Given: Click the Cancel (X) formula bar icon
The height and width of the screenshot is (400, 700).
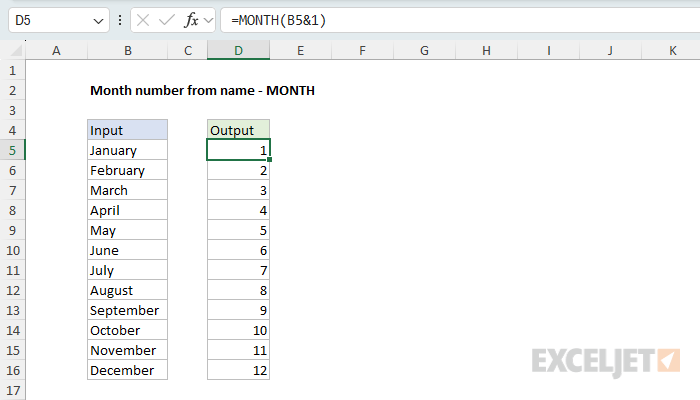Looking at the screenshot, I should point(143,20).
